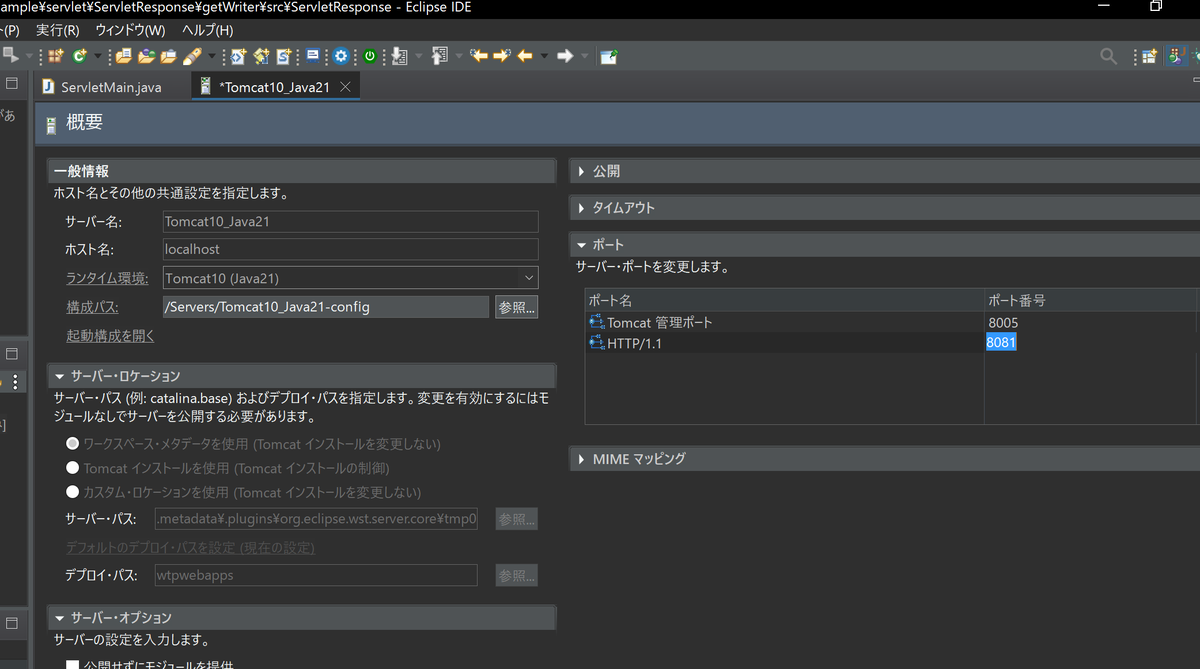Collapse the ポート section
This screenshot has height=669, width=1200.
coord(582,245)
